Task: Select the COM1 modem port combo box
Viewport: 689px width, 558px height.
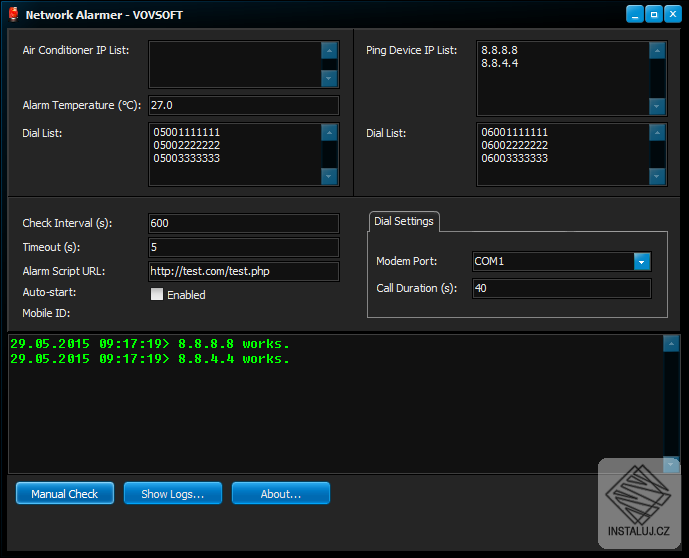Action: pos(553,261)
